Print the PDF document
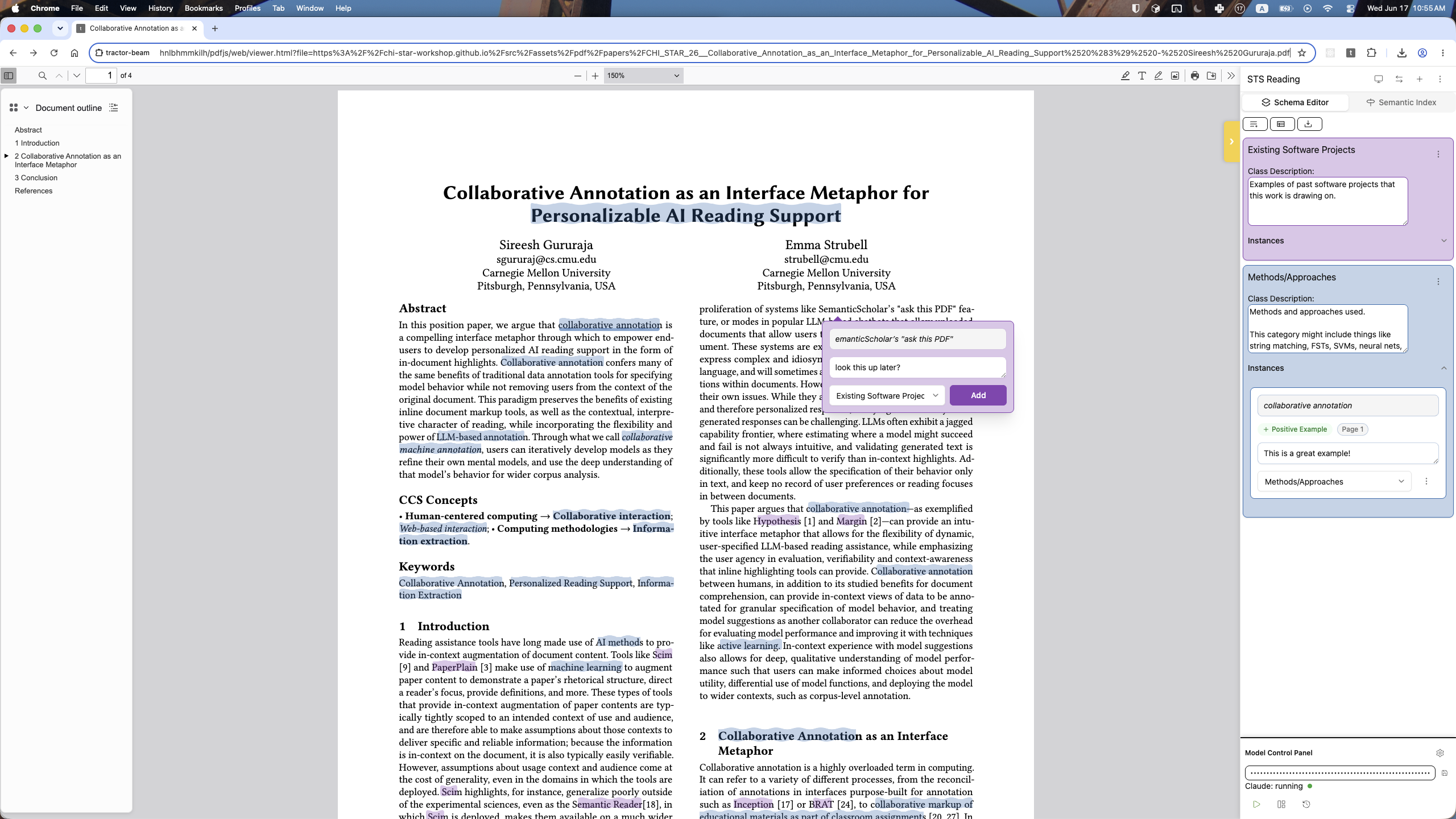The height and width of the screenshot is (819, 1456). click(x=1195, y=76)
